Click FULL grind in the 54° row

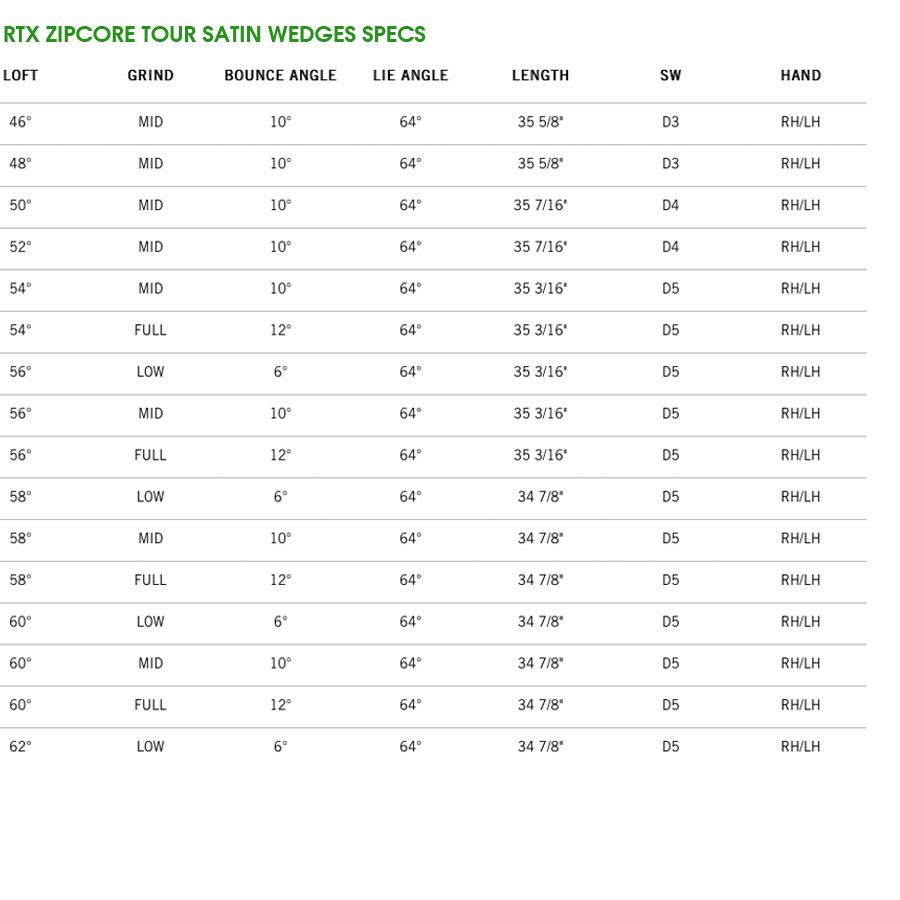[x=150, y=330]
